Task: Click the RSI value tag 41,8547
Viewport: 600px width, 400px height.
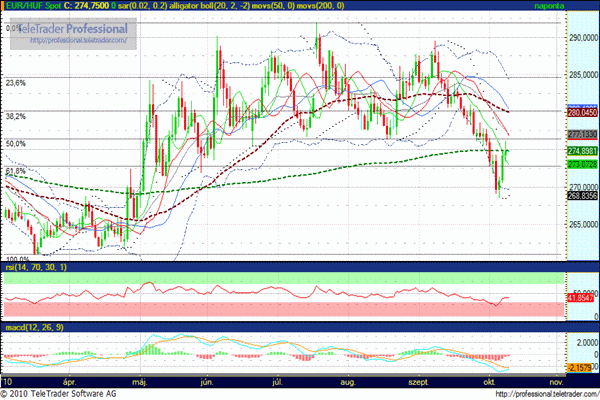Action: tap(581, 298)
